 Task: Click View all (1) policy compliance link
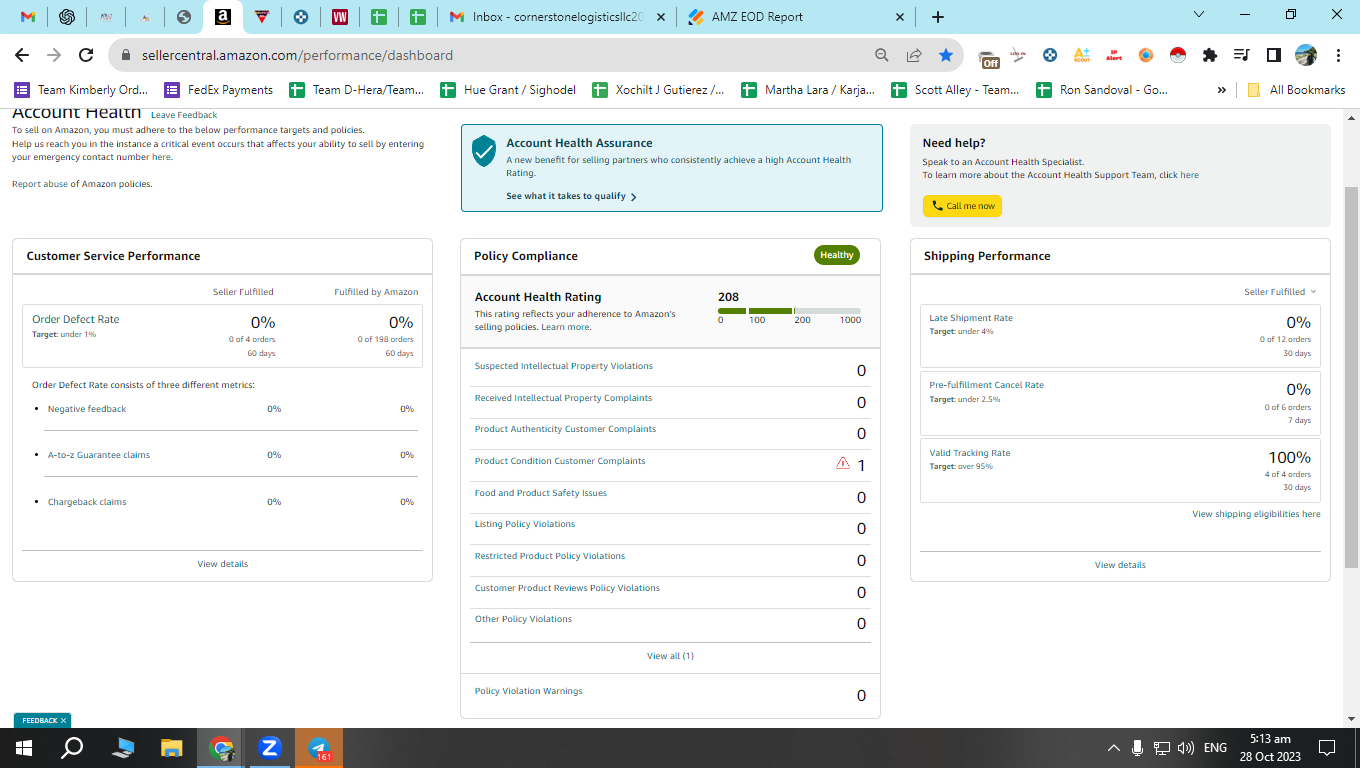click(670, 656)
